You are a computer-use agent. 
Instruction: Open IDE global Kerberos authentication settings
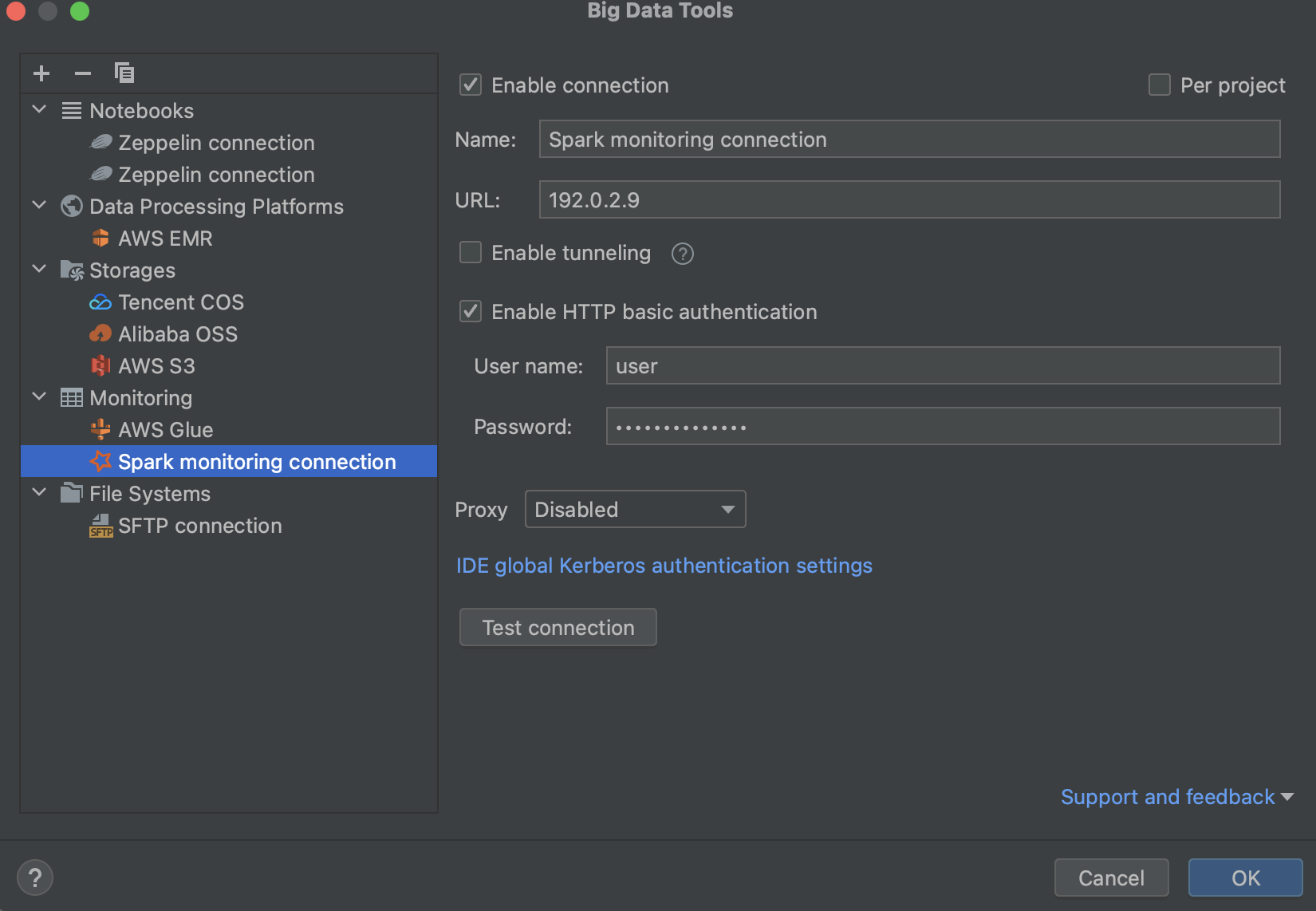[664, 566]
